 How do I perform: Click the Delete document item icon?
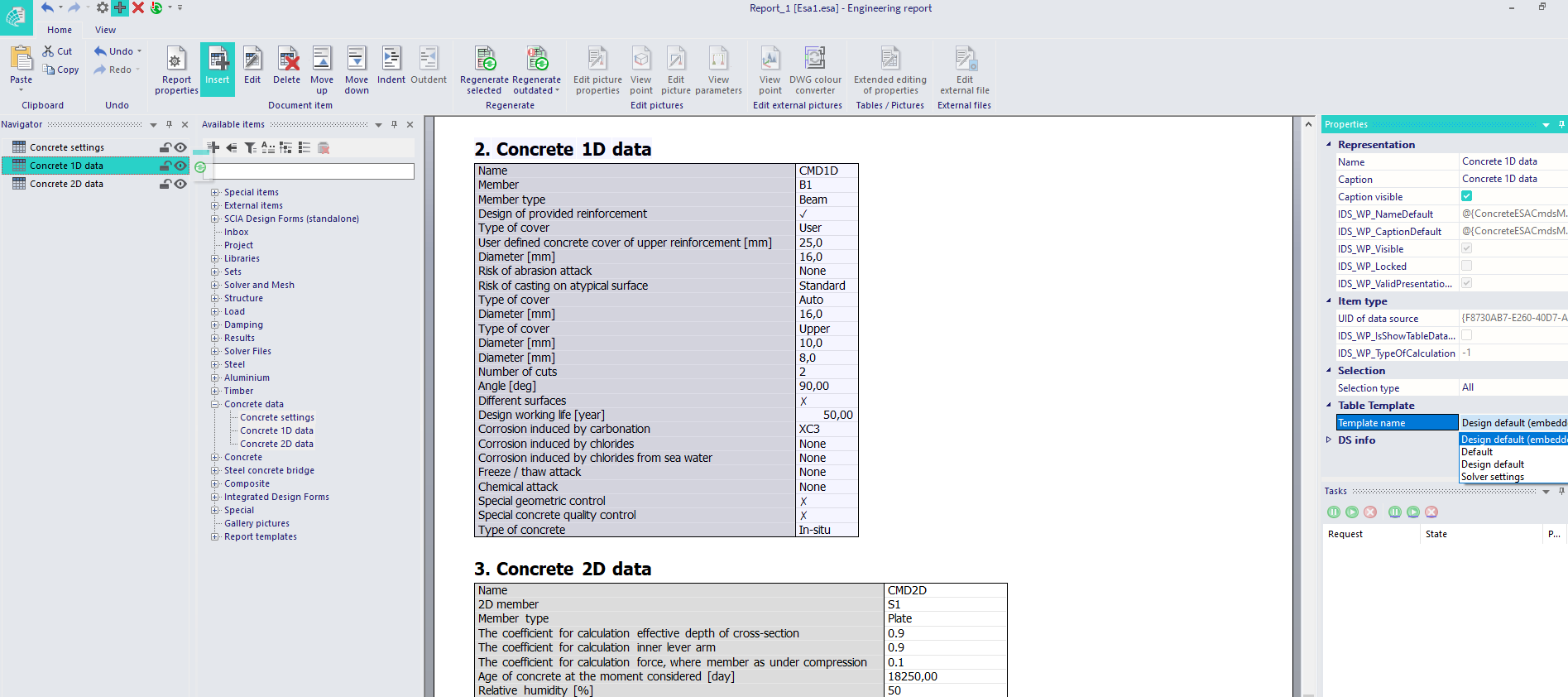tap(287, 60)
